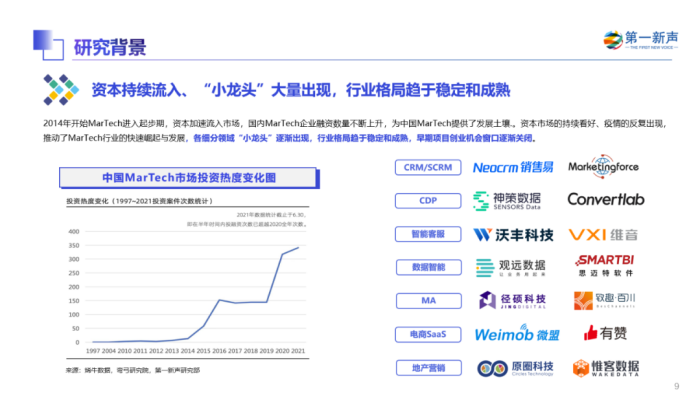
Task: Click the paragraph beginning 2014年开始MarTech进入起步期
Action: point(355,131)
